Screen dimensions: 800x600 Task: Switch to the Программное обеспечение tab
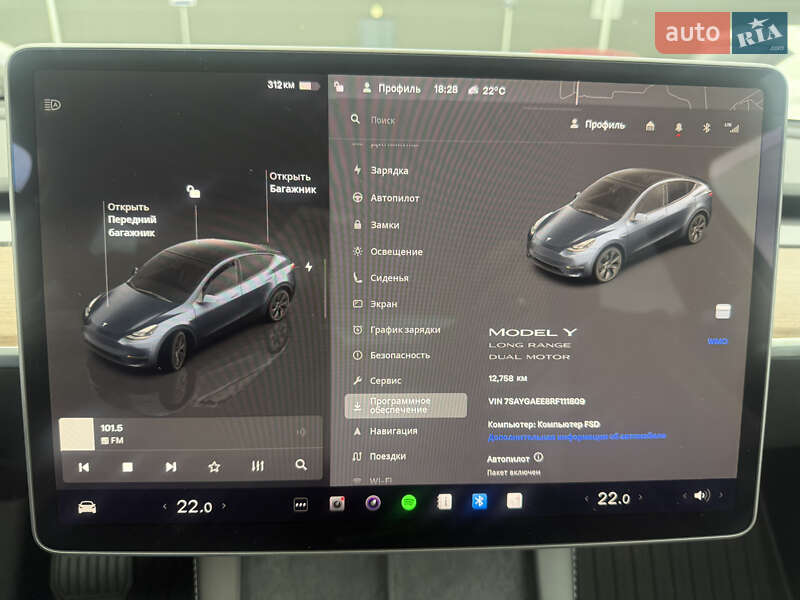pos(398,405)
